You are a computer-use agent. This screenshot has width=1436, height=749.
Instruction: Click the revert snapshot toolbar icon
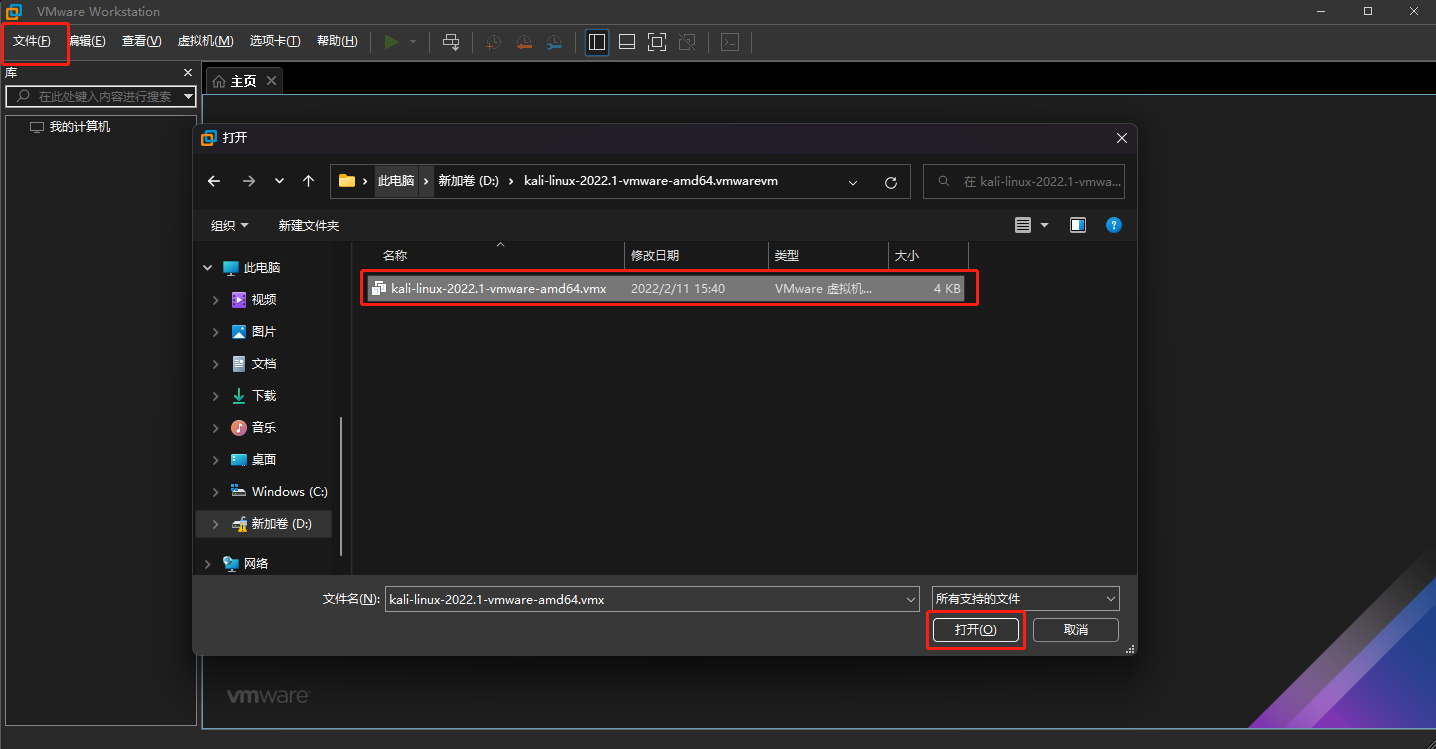click(524, 42)
